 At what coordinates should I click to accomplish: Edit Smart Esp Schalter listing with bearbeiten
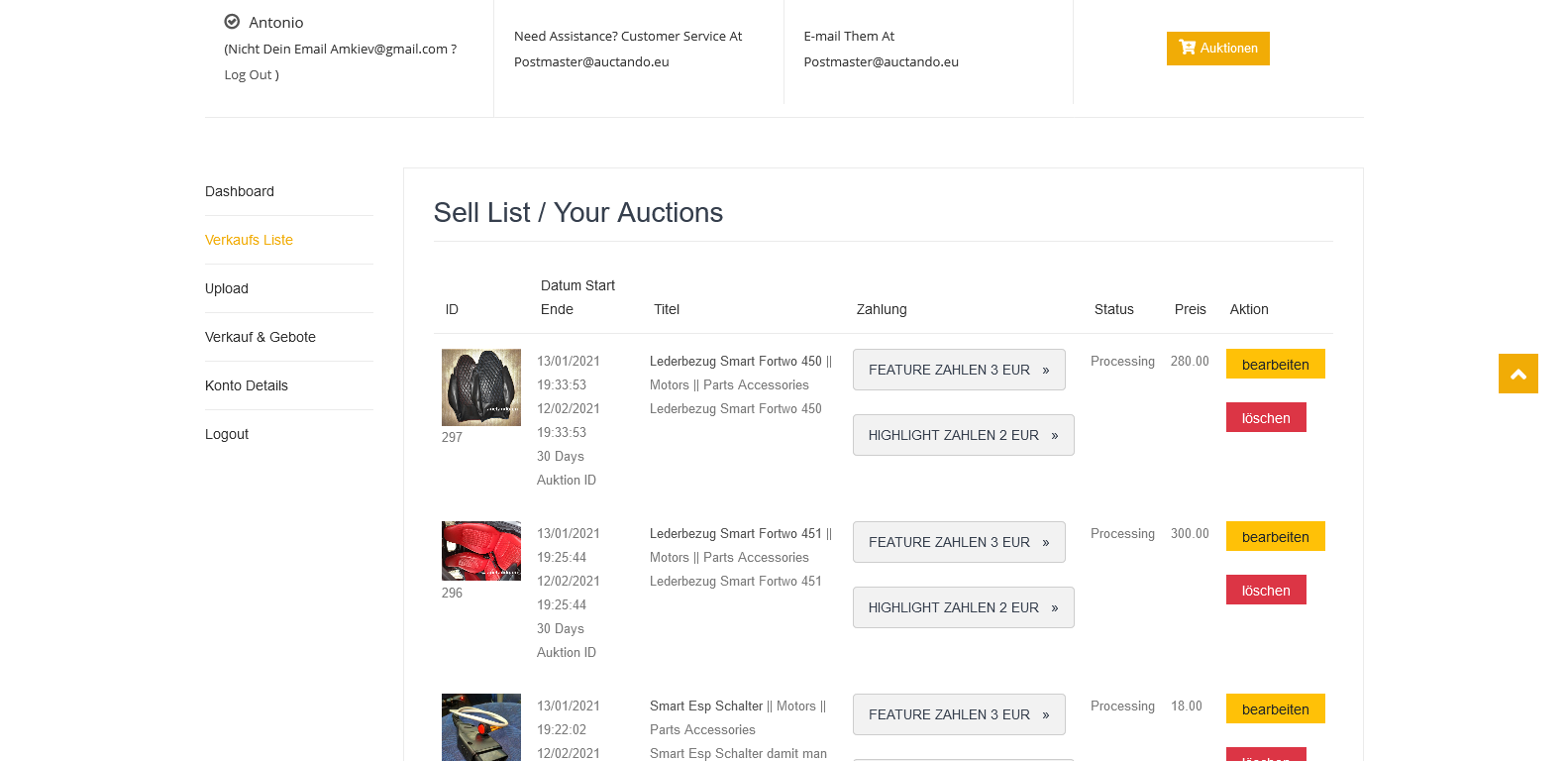click(1275, 708)
